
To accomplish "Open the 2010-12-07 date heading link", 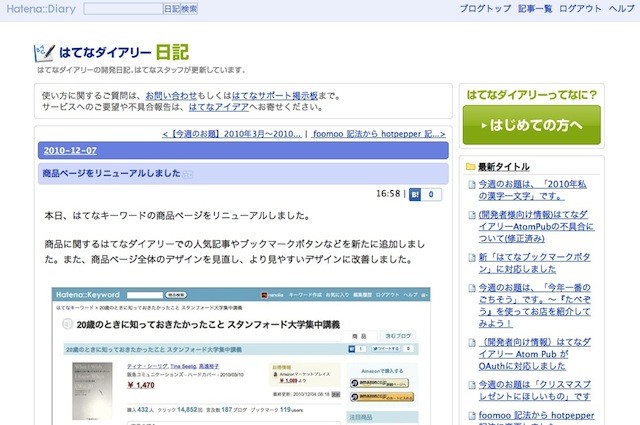I will pos(70,151).
